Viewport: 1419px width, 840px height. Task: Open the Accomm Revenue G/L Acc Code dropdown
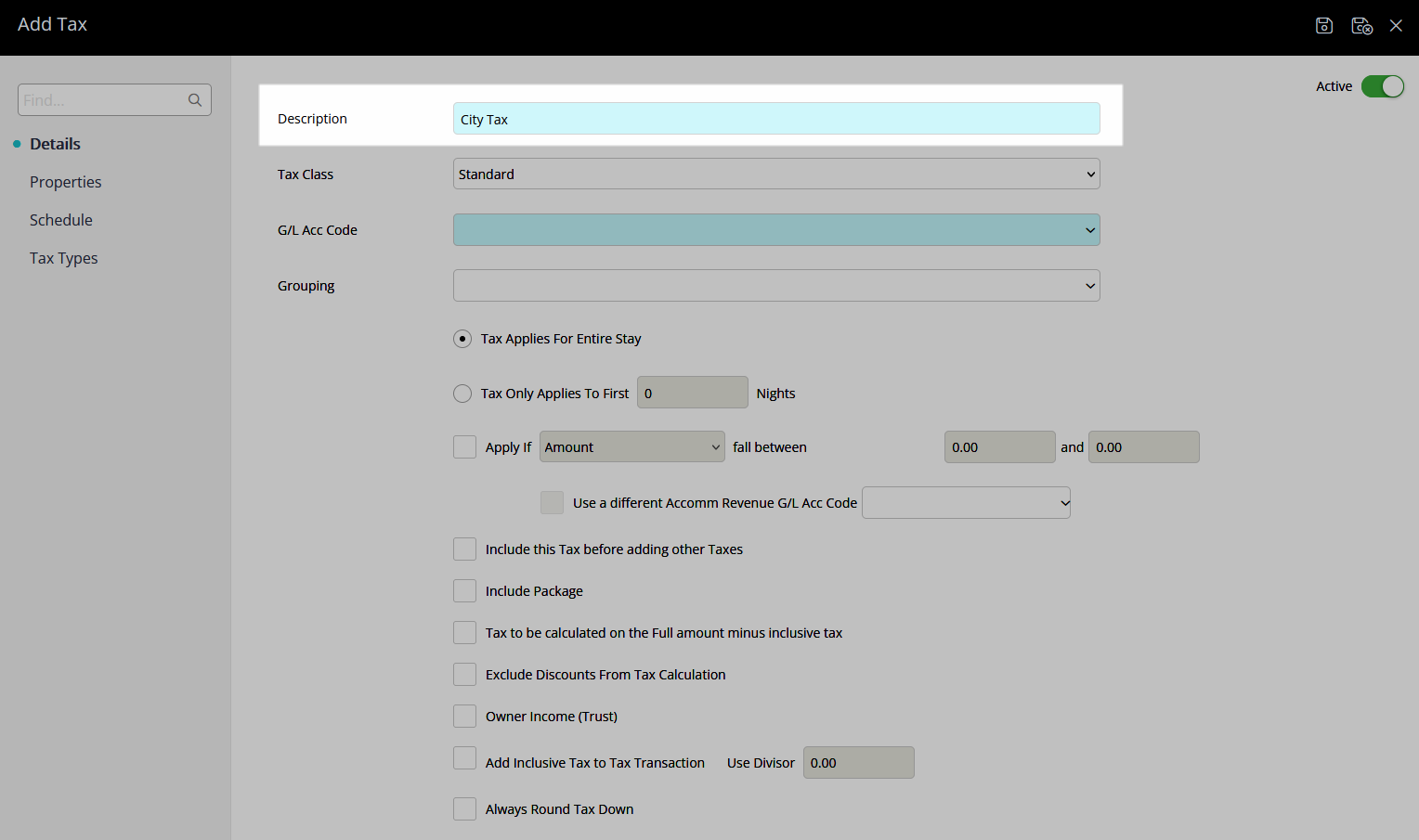pyautogui.click(x=966, y=503)
